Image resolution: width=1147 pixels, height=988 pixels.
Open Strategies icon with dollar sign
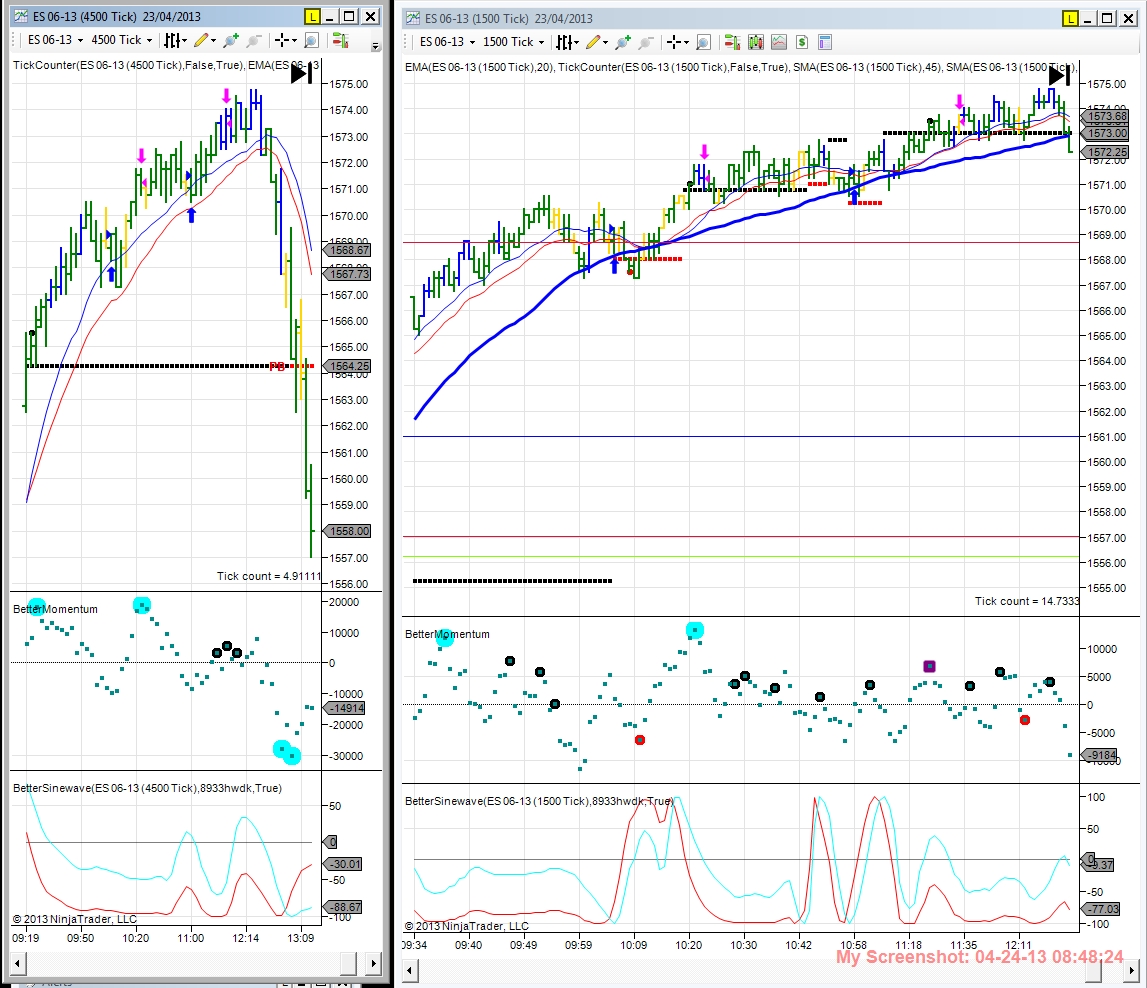click(802, 42)
